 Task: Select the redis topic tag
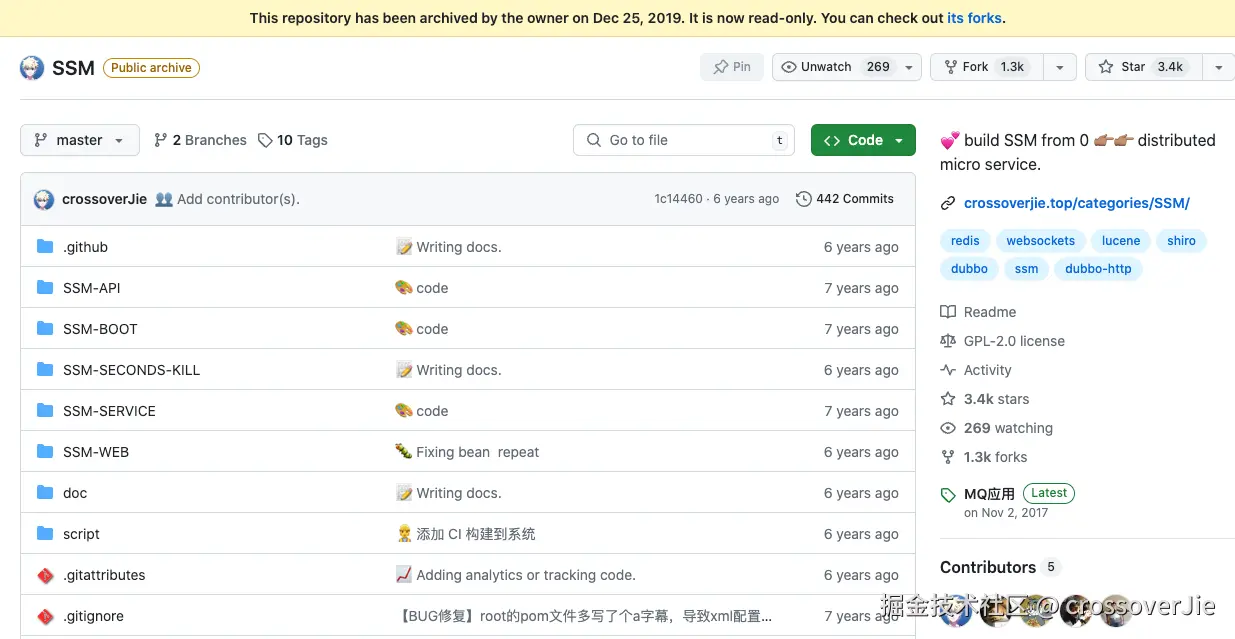tap(965, 241)
